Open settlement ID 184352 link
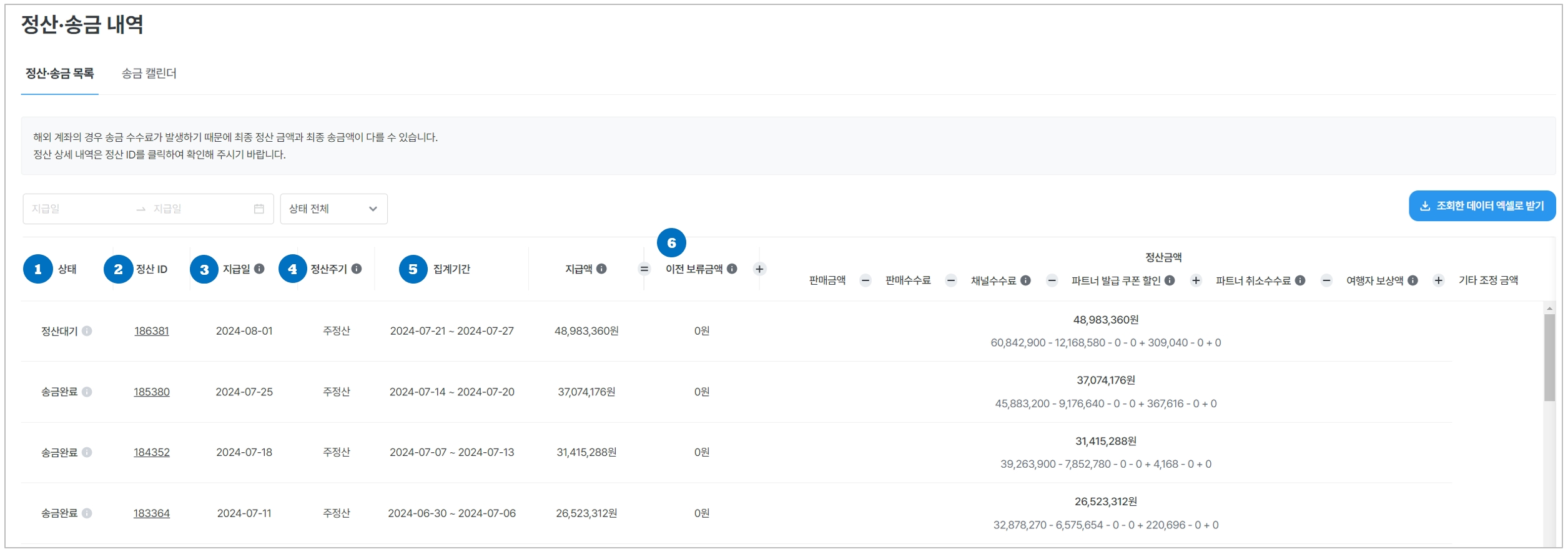The image size is (1568, 554). click(152, 452)
